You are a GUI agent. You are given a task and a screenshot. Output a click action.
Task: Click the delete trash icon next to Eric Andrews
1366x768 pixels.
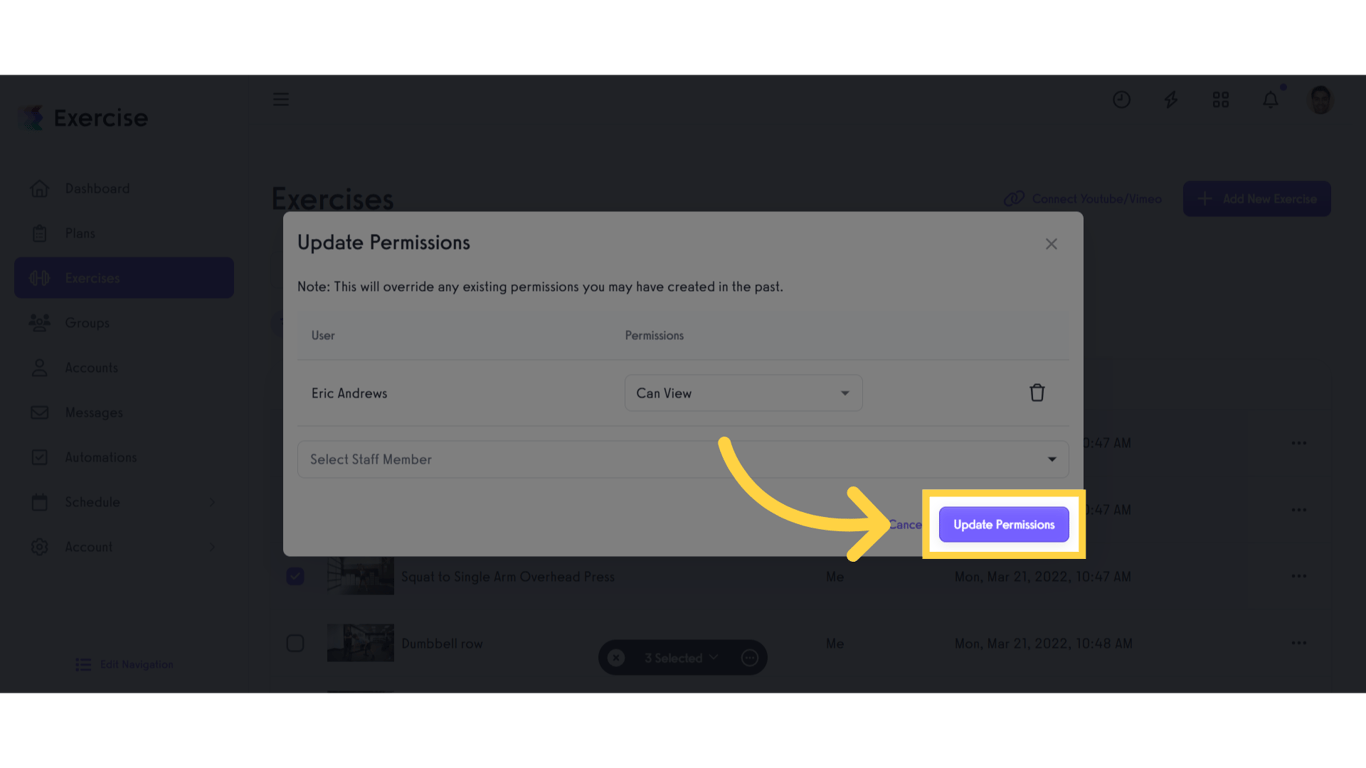(1037, 392)
